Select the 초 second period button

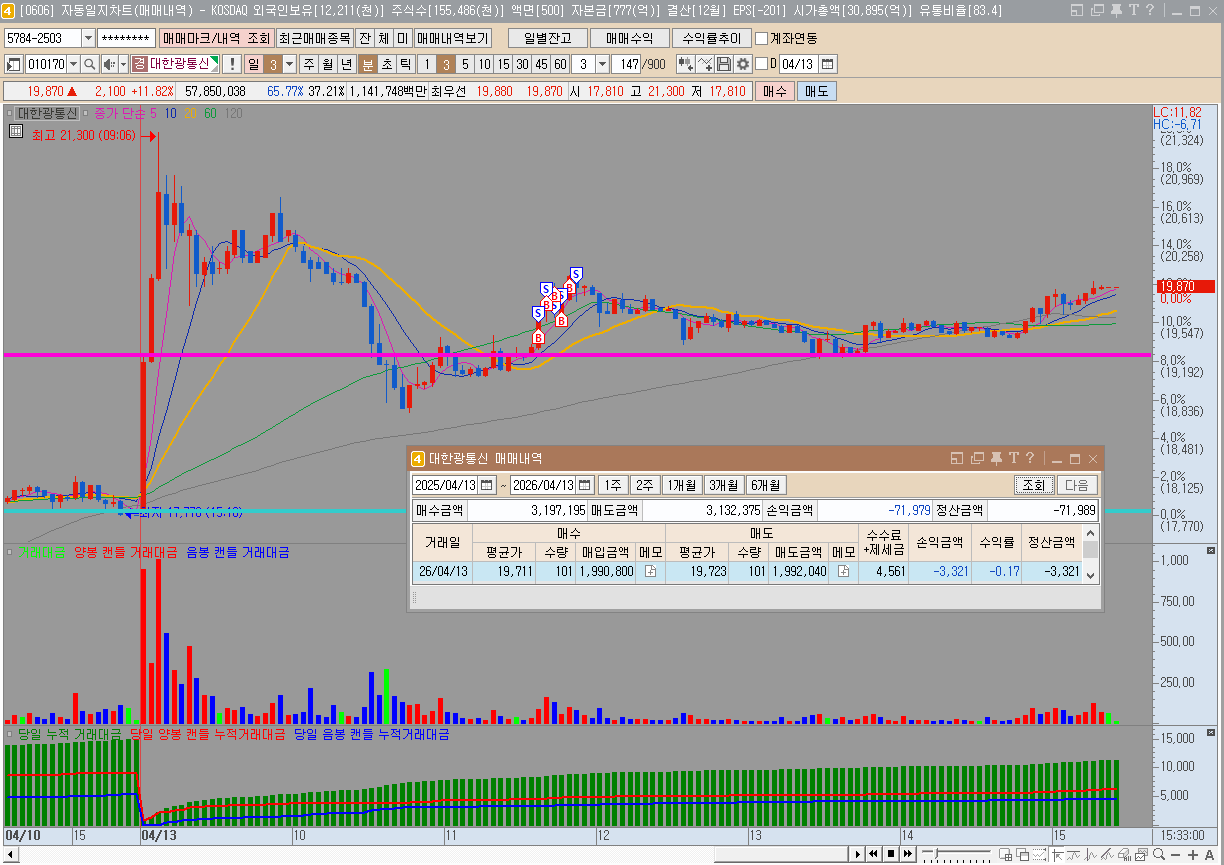tap(387, 64)
